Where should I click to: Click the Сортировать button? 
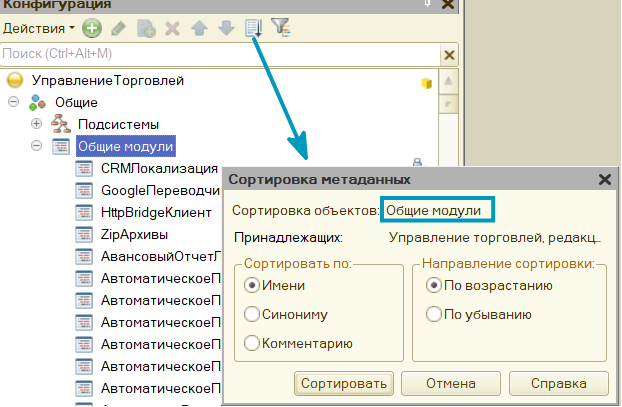(x=344, y=383)
